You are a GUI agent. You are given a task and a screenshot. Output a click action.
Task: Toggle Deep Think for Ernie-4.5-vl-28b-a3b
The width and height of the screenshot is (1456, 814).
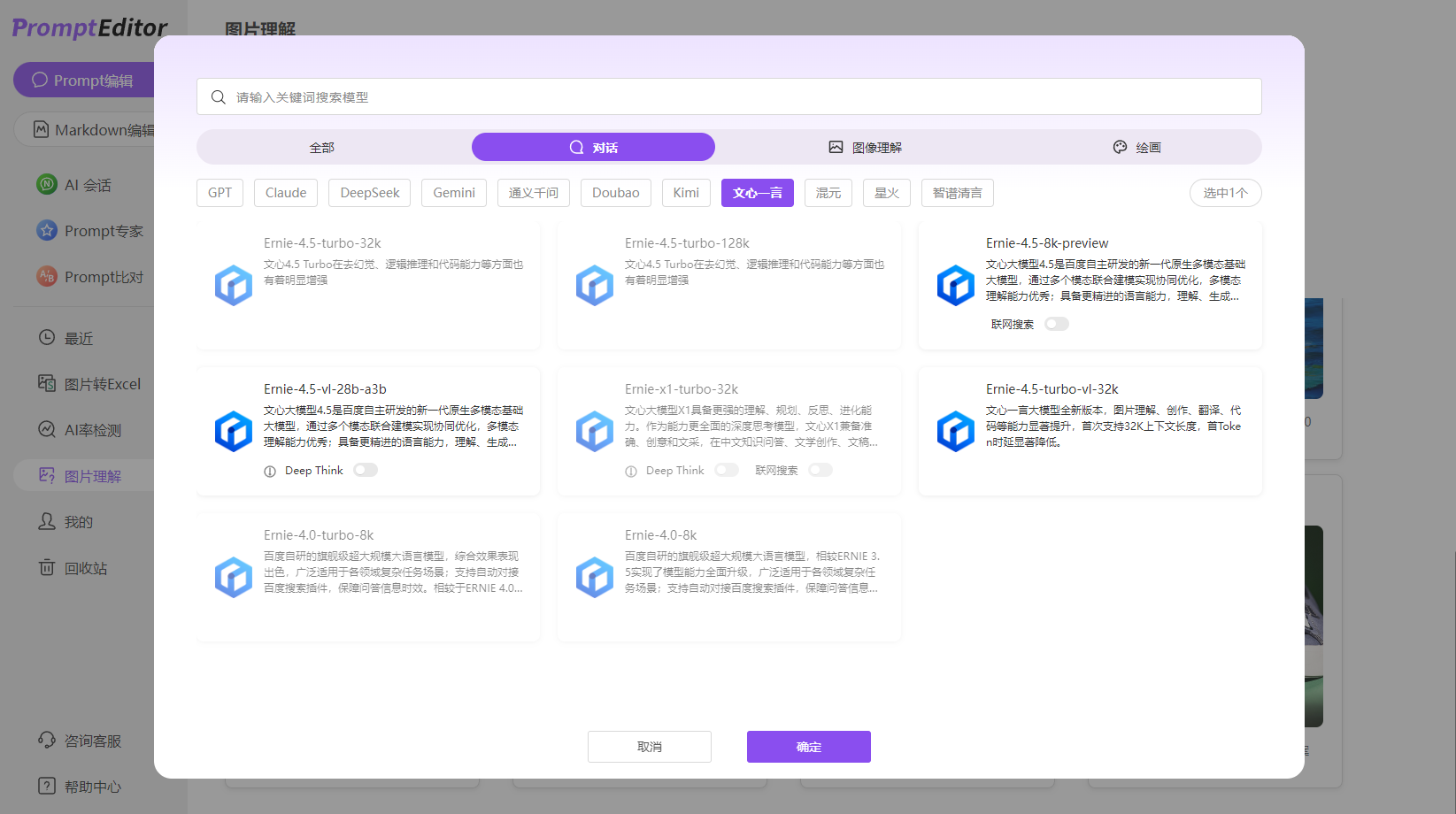tap(365, 470)
